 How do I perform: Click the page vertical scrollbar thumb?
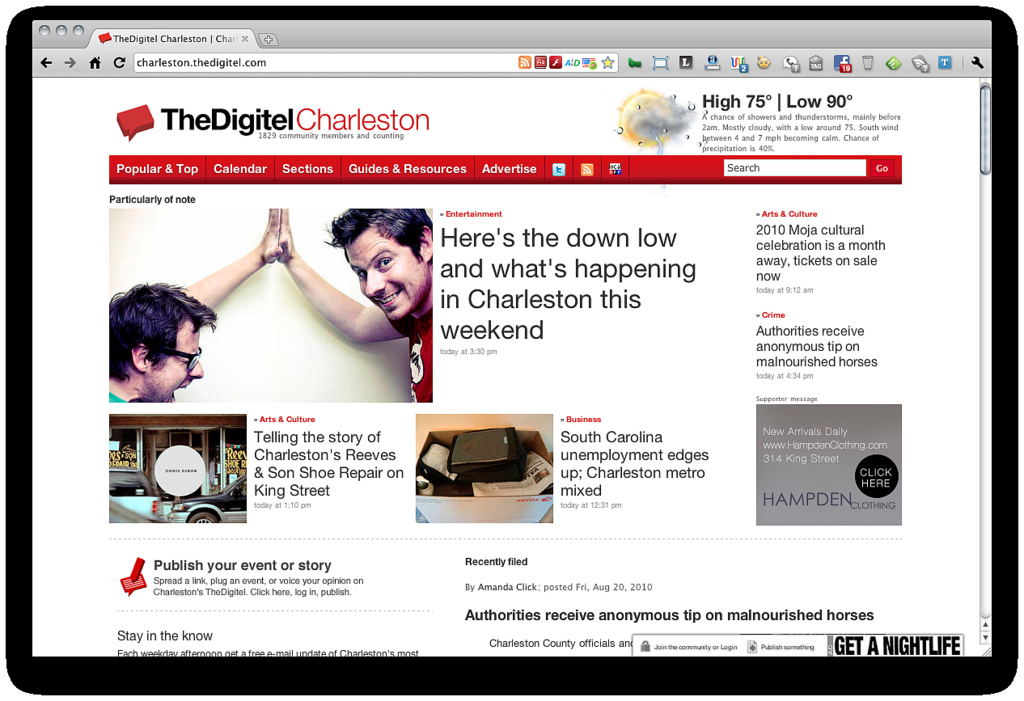tap(985, 130)
